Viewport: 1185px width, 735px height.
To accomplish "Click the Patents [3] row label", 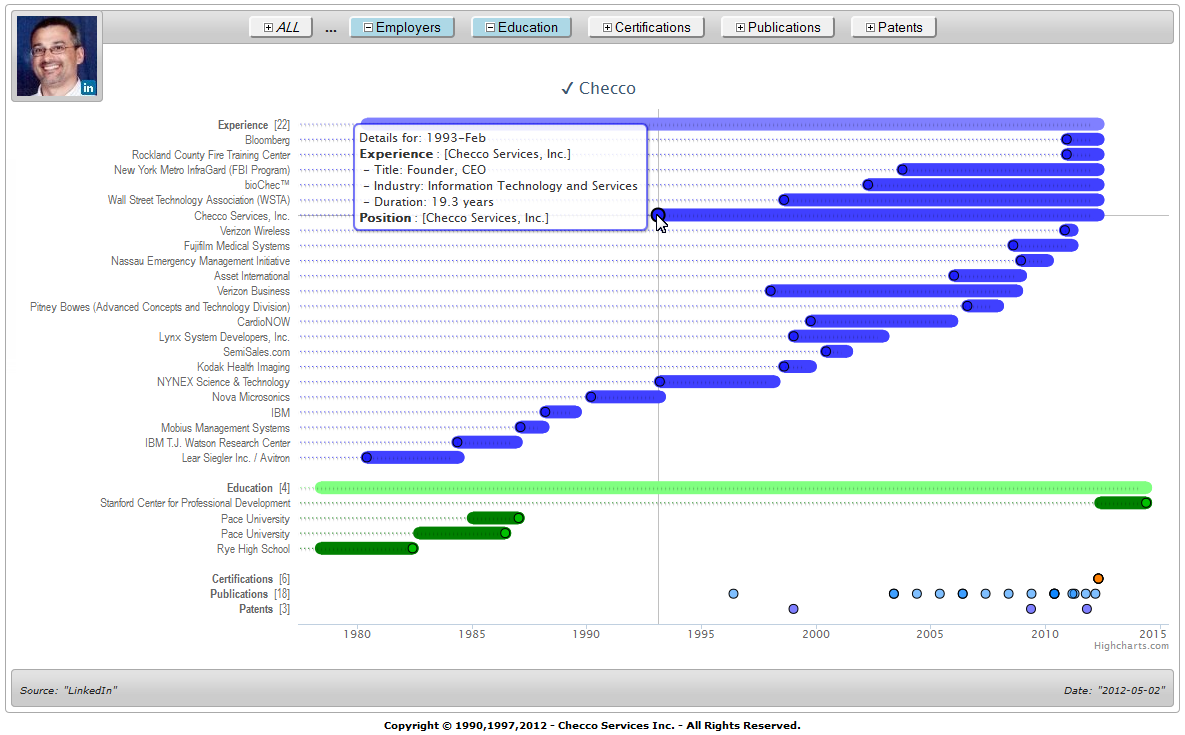I will pyautogui.click(x=264, y=609).
